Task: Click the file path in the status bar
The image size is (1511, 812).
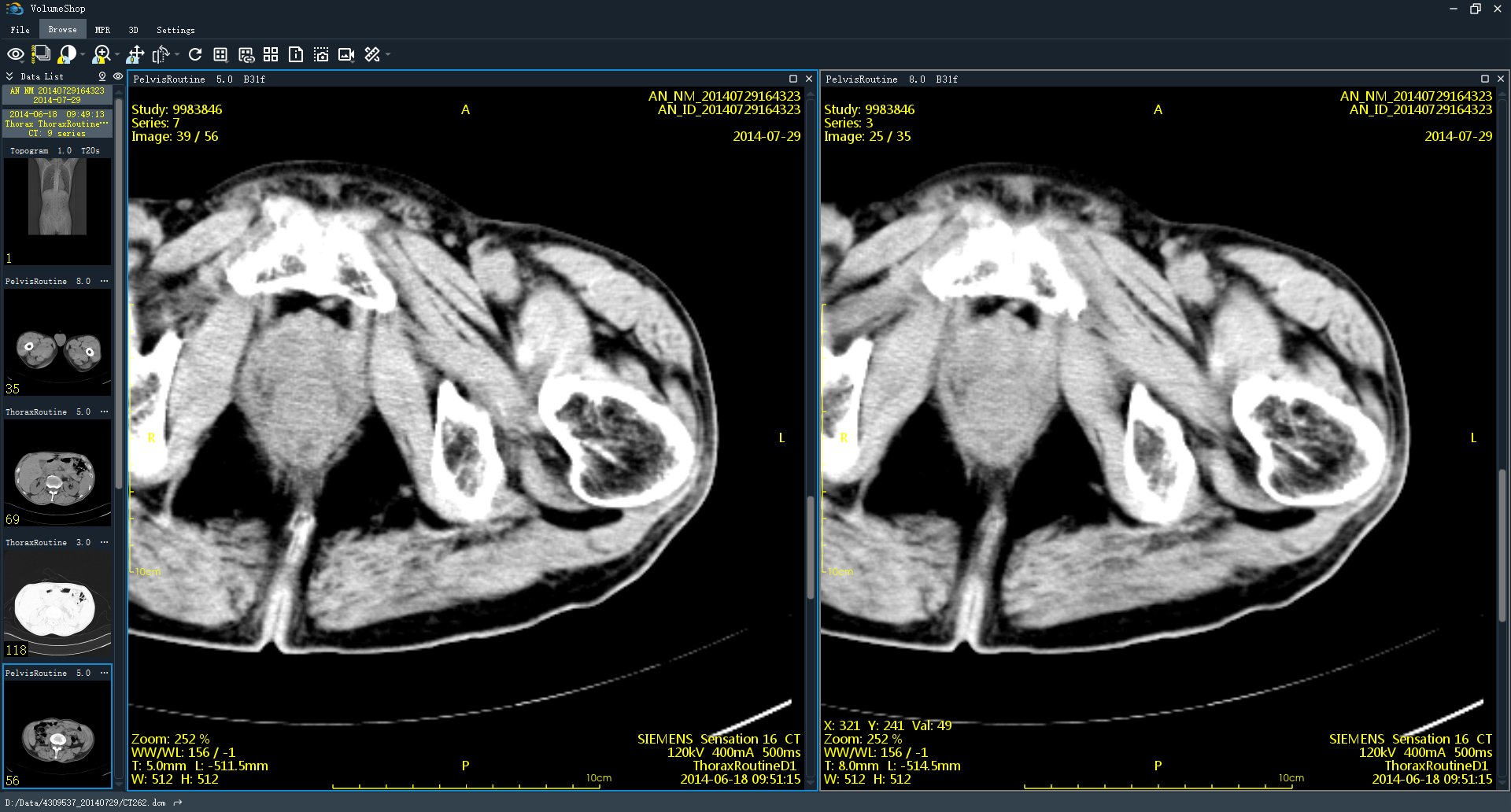Action: tap(86, 803)
